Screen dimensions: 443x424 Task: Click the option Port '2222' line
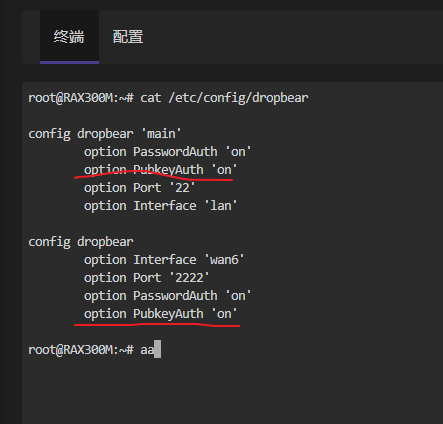point(146,278)
